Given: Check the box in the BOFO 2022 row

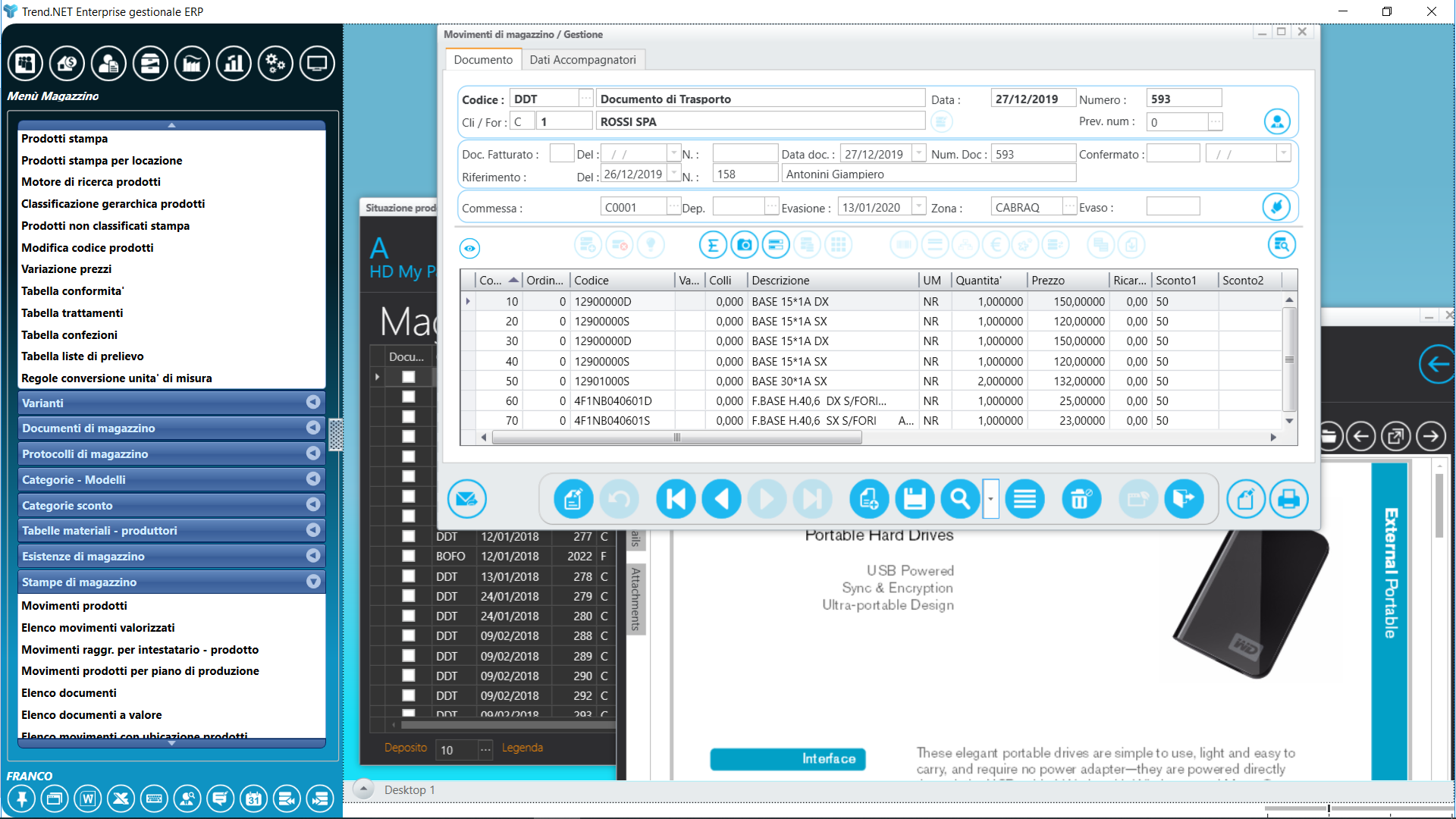Looking at the screenshot, I should coord(409,556).
